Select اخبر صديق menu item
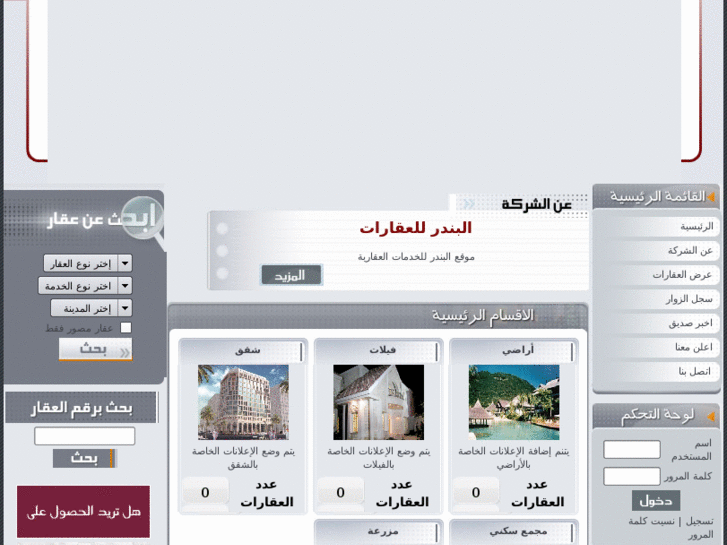Image resolution: width=727 pixels, height=545 pixels. (690, 323)
